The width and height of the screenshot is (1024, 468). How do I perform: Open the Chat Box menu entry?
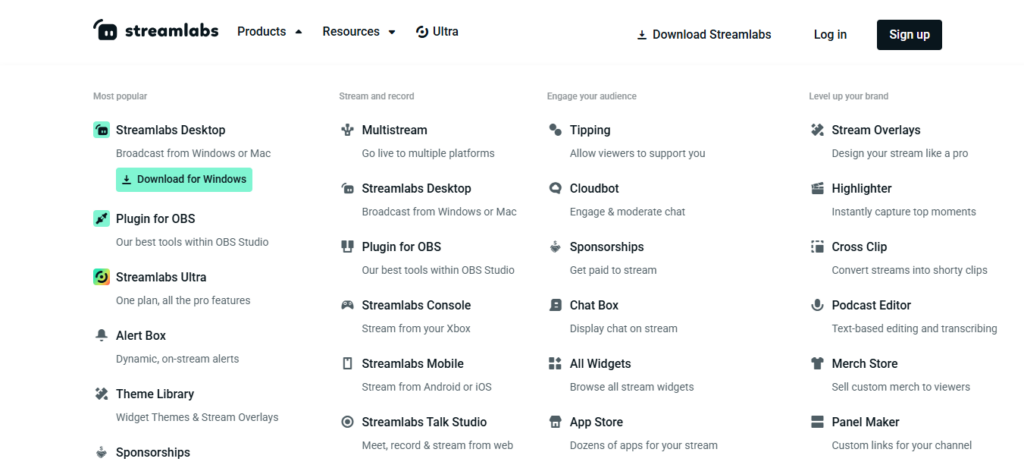(594, 305)
